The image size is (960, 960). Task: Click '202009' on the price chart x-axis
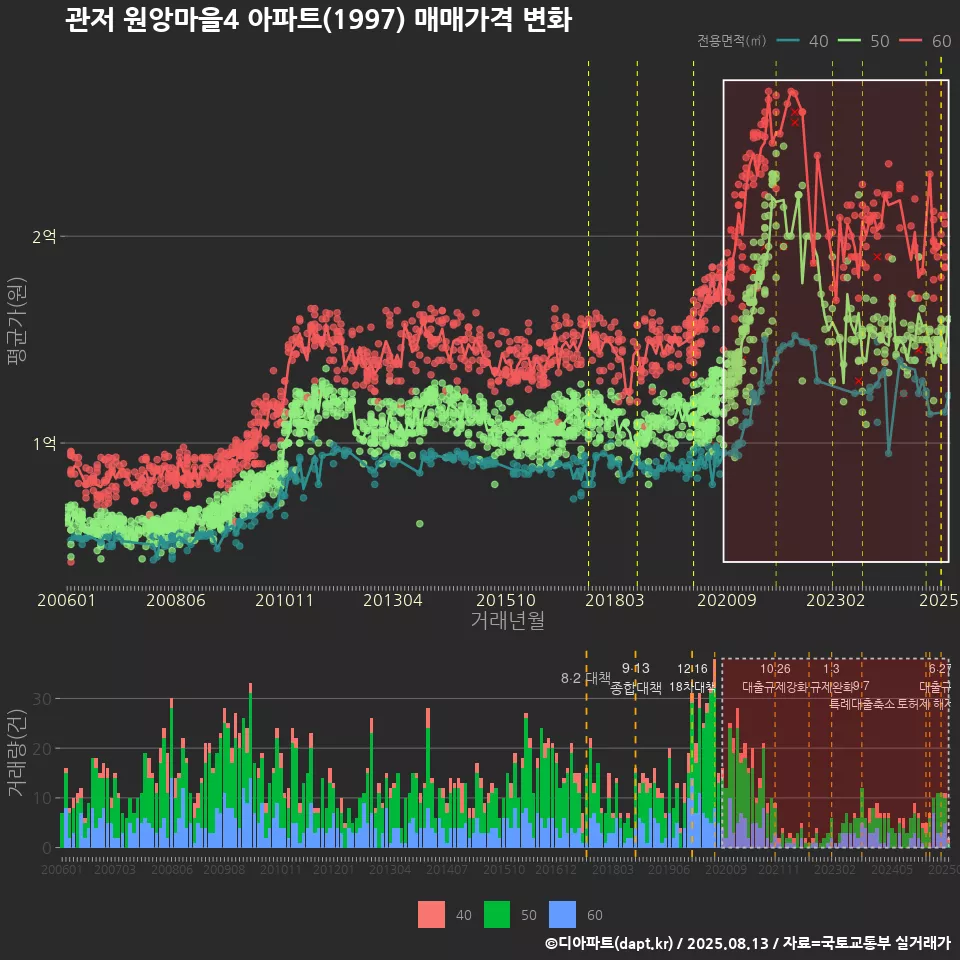(x=727, y=600)
